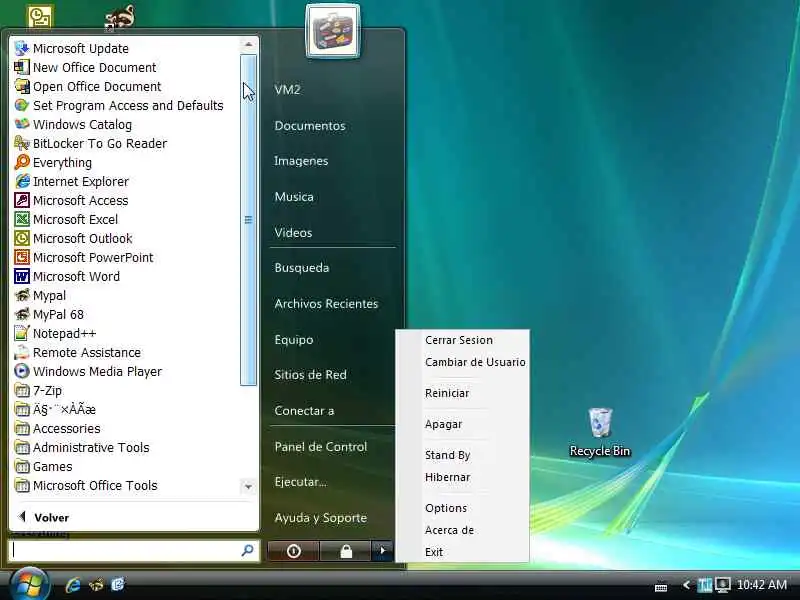Open Options in the power menu

(x=446, y=508)
